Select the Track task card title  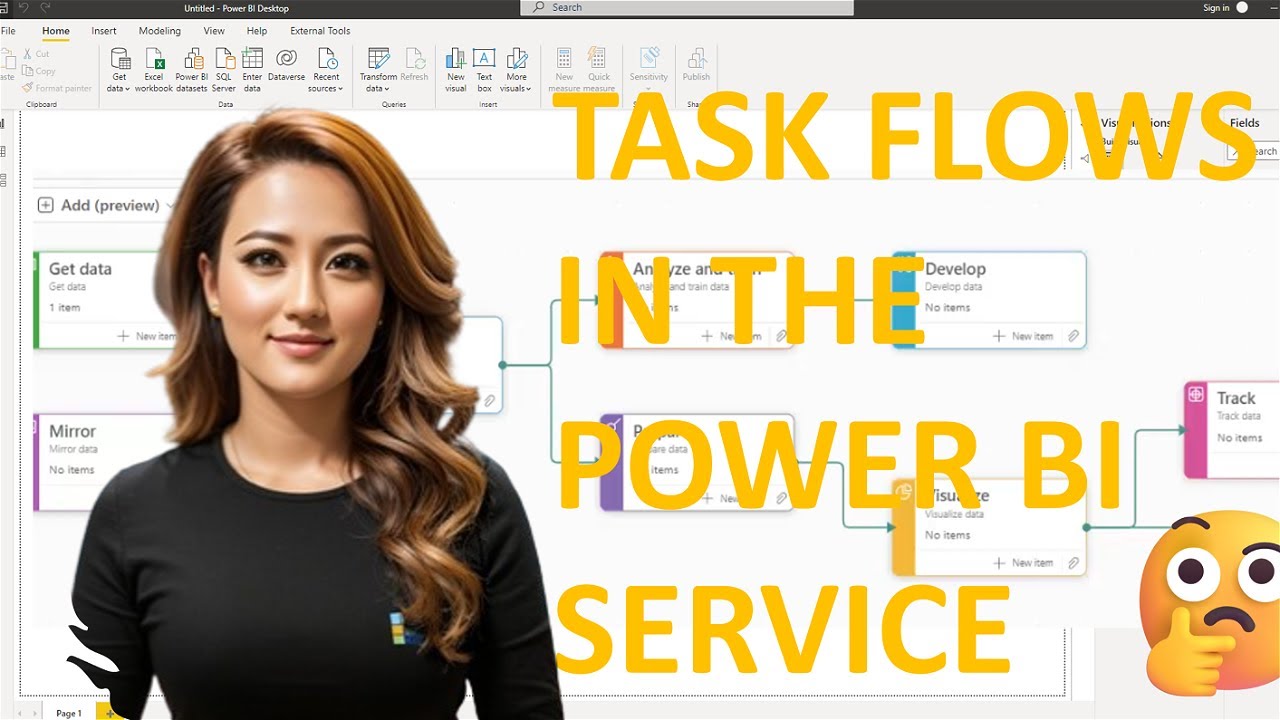[1236, 398]
